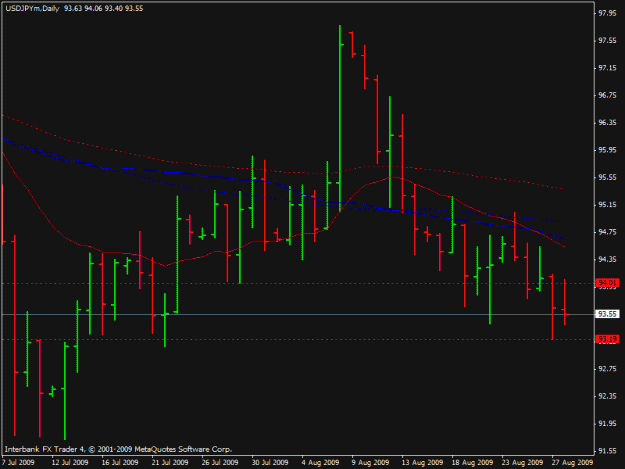625x469 pixels.
Task: Click the 95.95 price axis label
Action: click(607, 150)
